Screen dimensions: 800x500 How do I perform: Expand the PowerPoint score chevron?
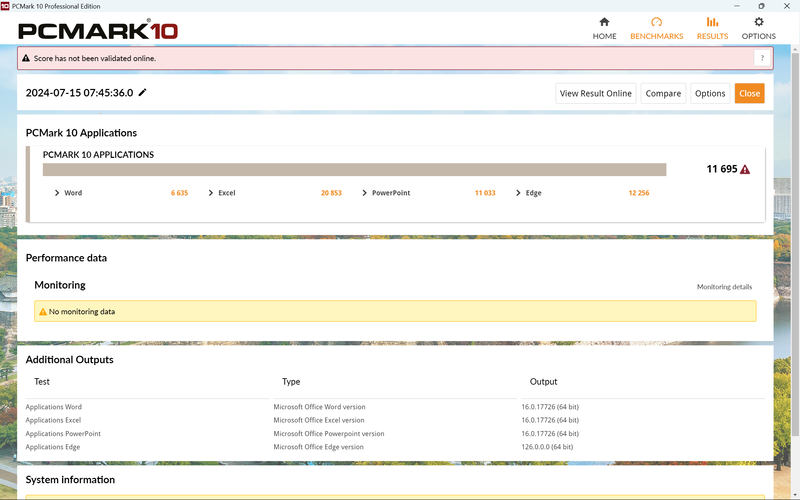coord(364,193)
